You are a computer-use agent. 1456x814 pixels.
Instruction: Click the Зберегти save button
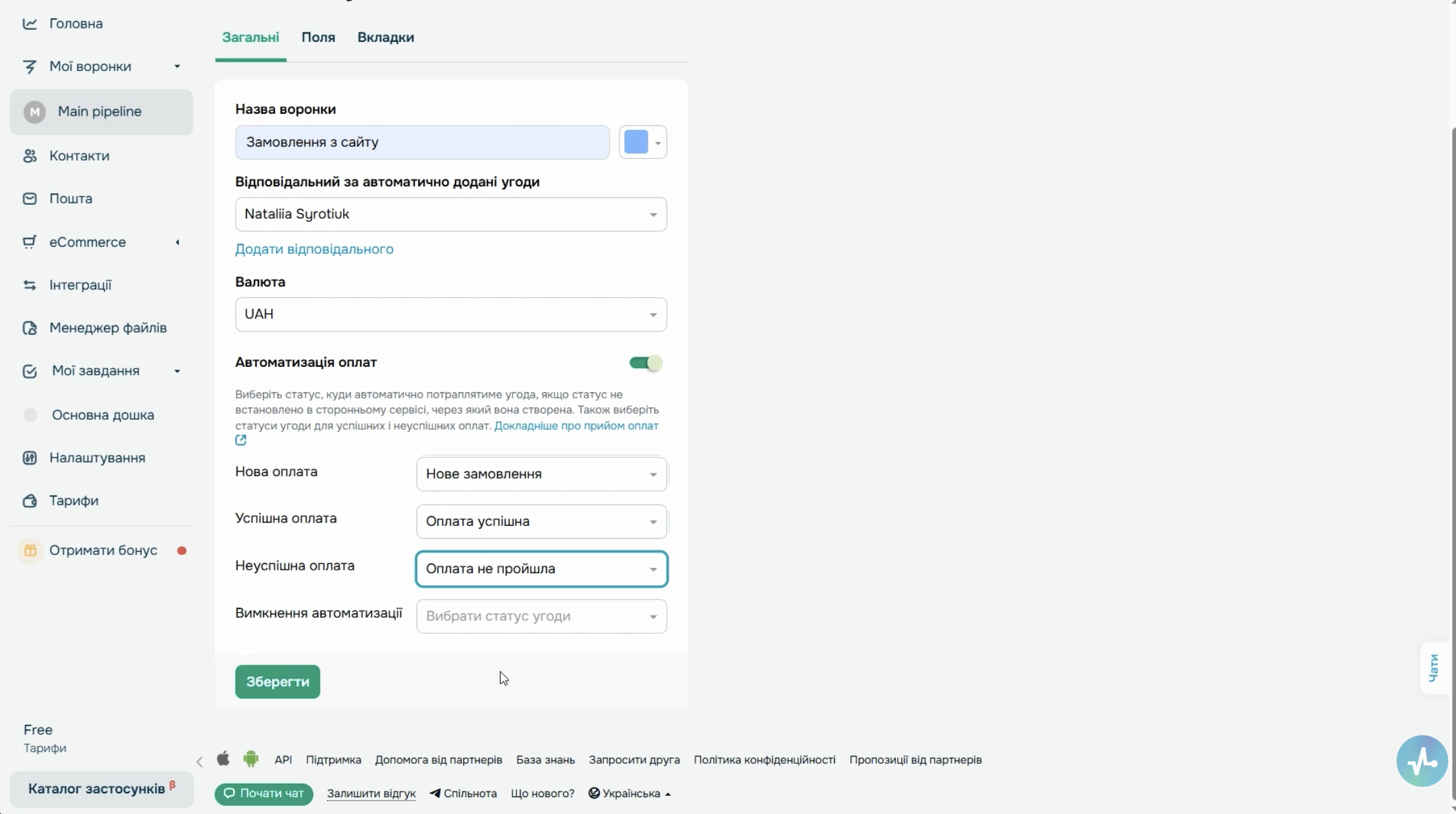[278, 682]
